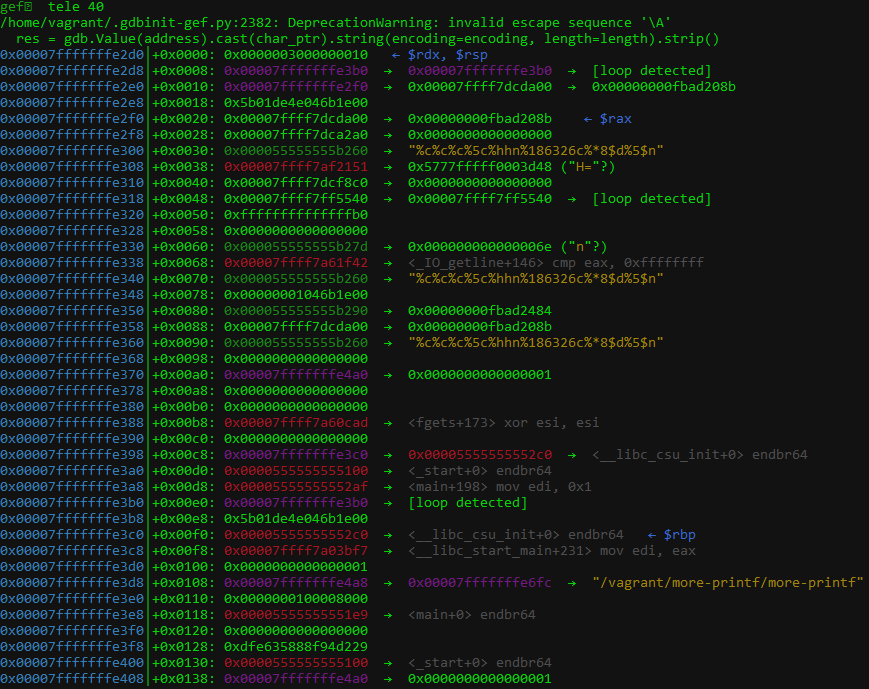The height and width of the screenshot is (689, 869).
Task: Click the "/vagrant/more-printf/more-printf" path string
Action: [x=728, y=583]
